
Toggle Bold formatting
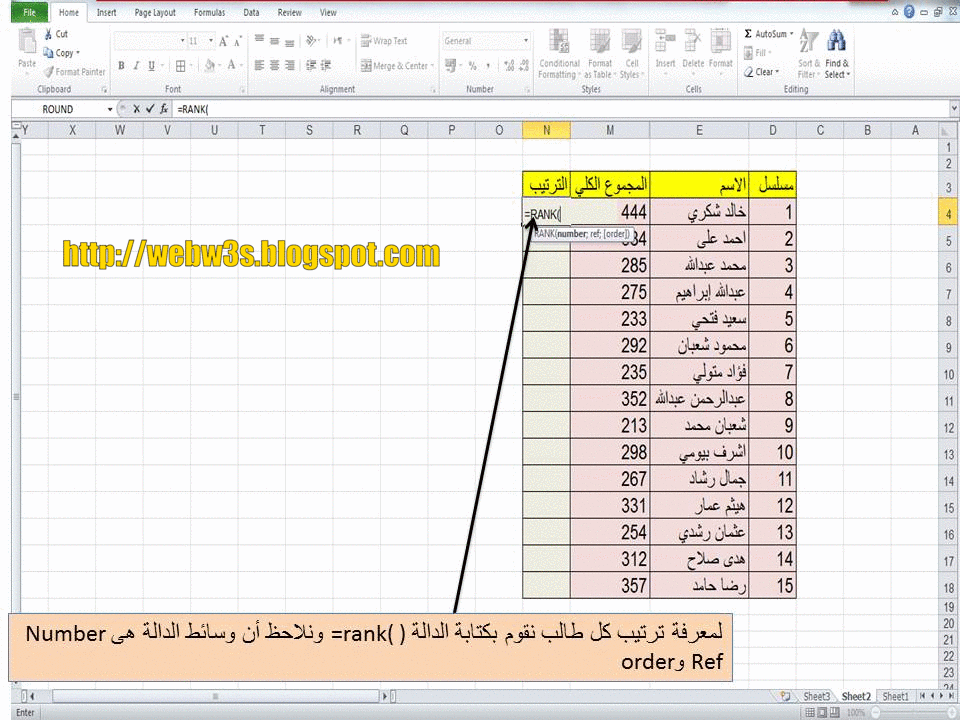(121, 66)
